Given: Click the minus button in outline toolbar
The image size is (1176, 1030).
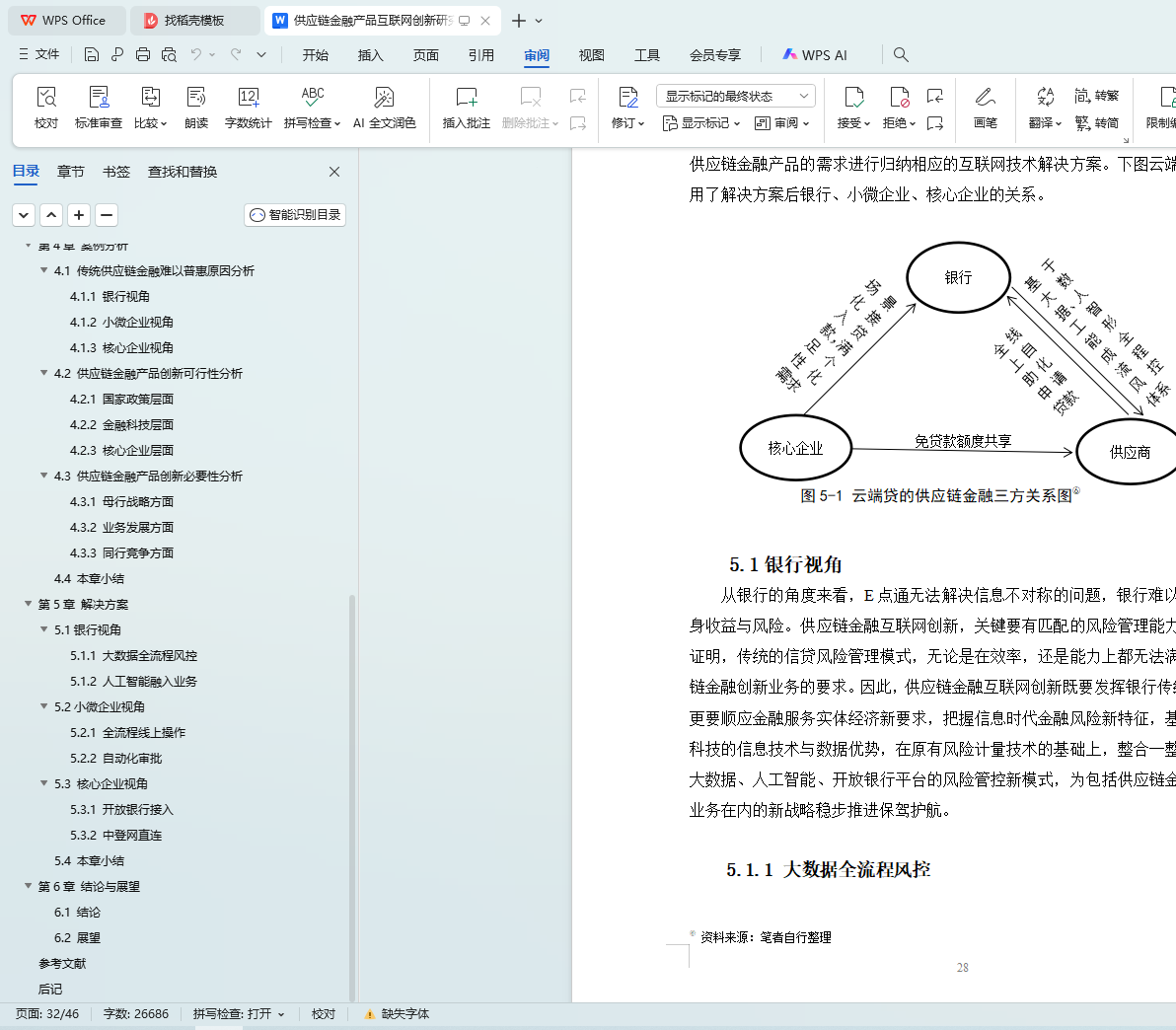Looking at the screenshot, I should point(107,215).
